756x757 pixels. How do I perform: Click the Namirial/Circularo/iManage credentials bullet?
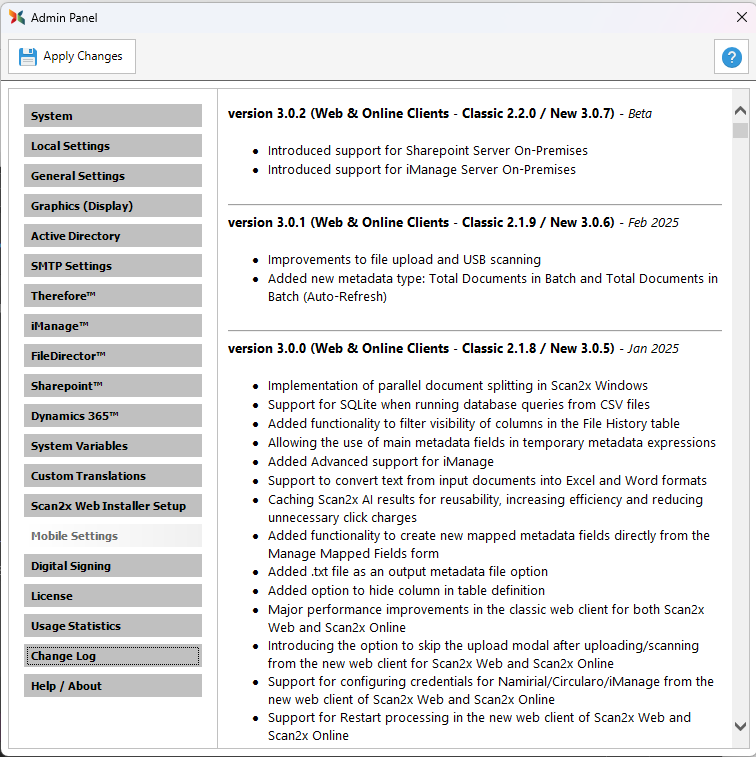(490, 690)
